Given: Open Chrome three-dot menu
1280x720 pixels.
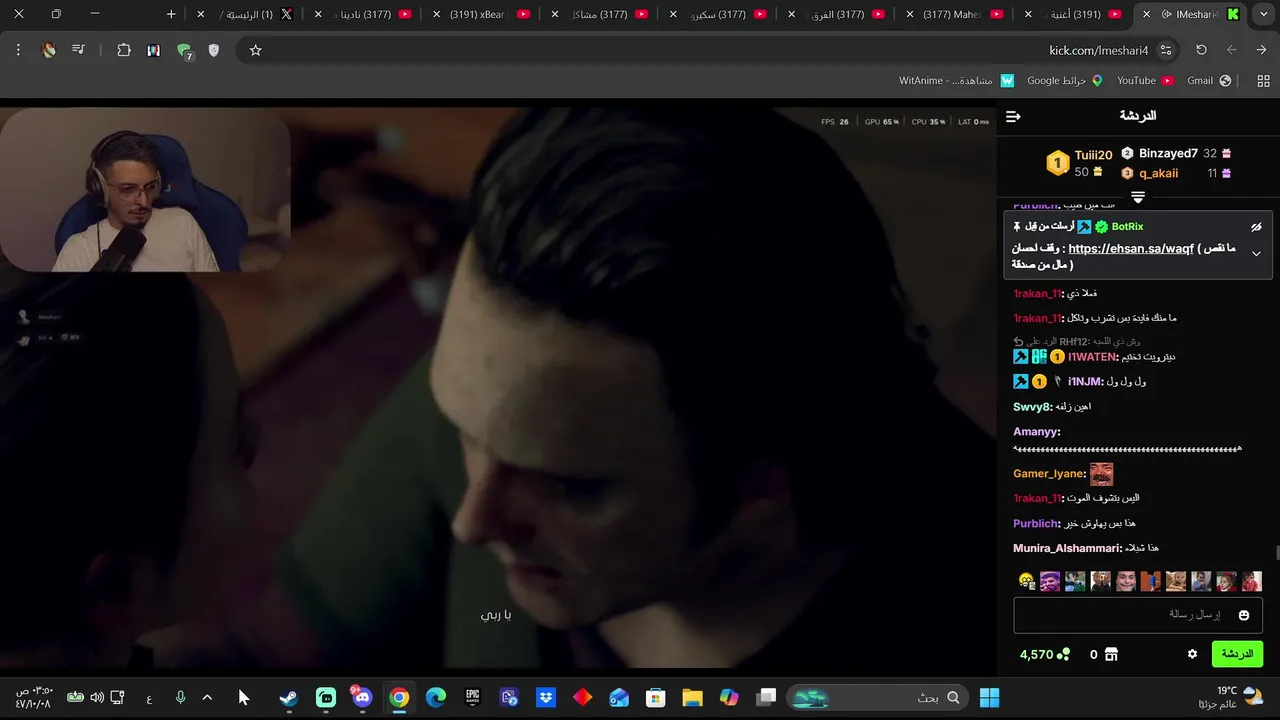Looking at the screenshot, I should pyautogui.click(x=18, y=50).
